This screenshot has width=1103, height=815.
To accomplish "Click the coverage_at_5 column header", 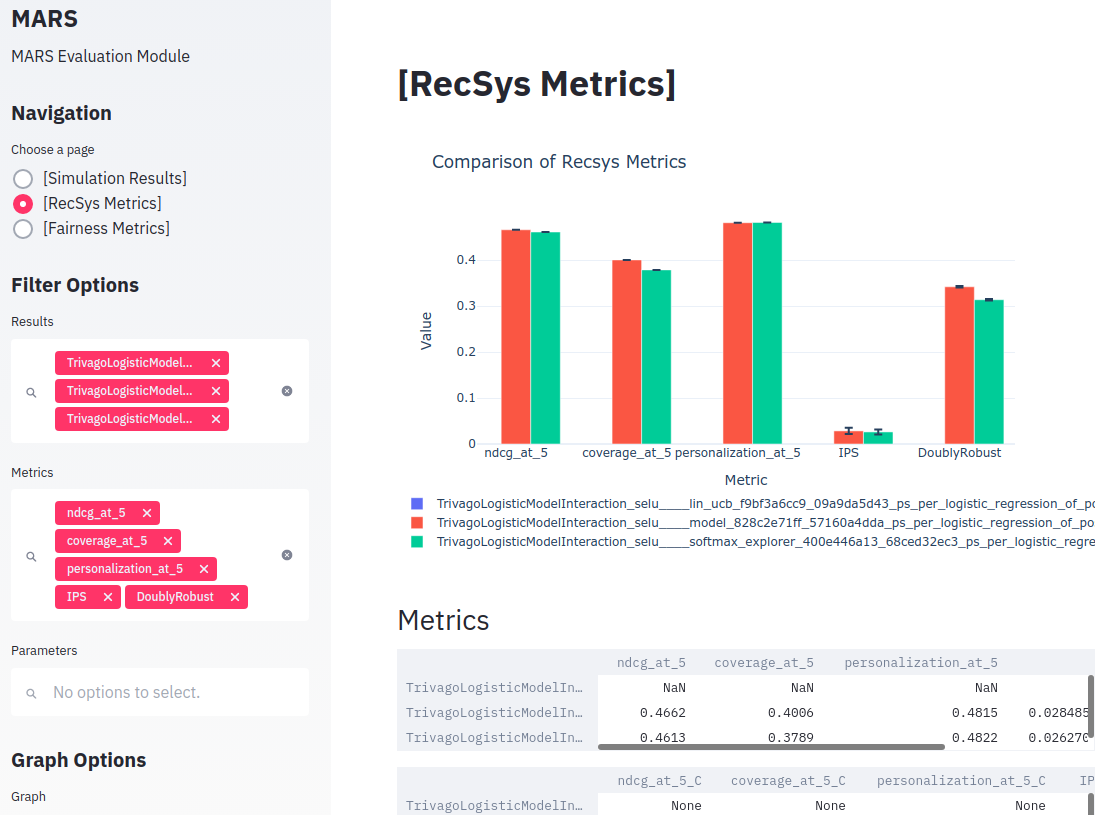I will (764, 662).
